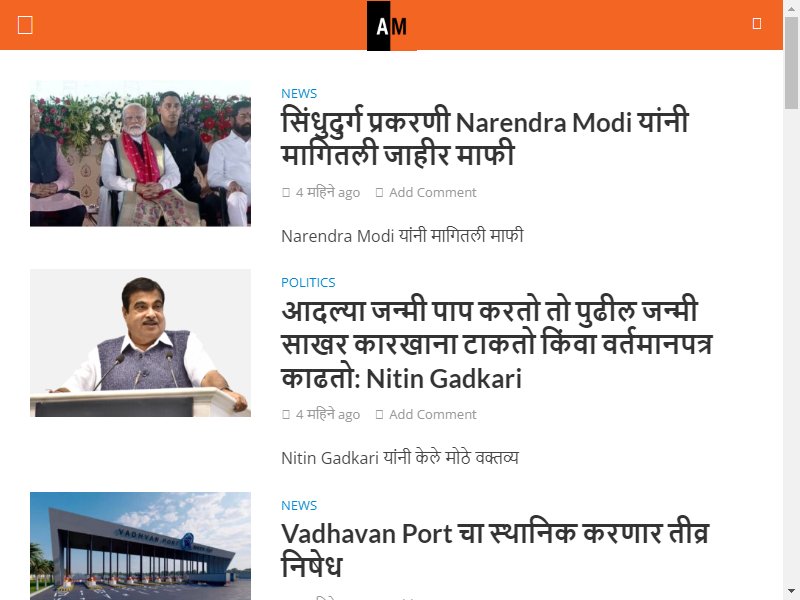Open the Narendra Modi apology headline
Viewport: 800px width, 600px height.
pyautogui.click(x=485, y=137)
